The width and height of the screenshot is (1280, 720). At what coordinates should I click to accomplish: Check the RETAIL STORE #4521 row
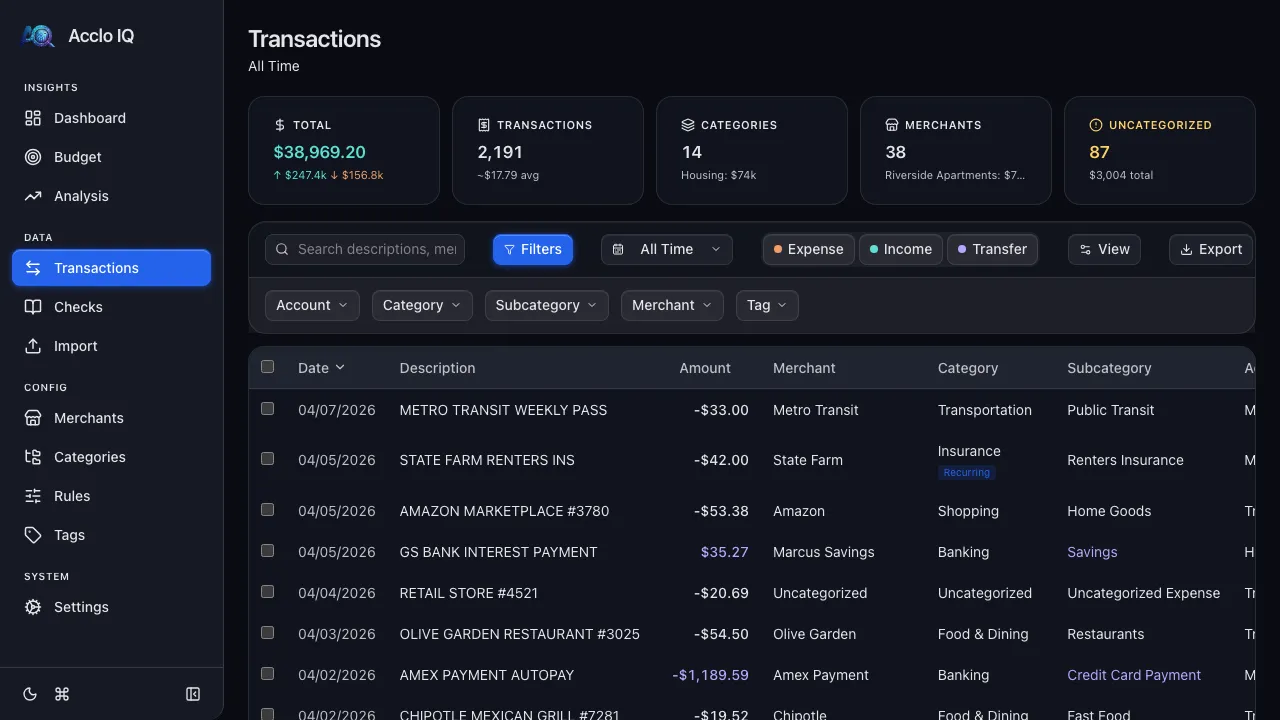point(267,592)
